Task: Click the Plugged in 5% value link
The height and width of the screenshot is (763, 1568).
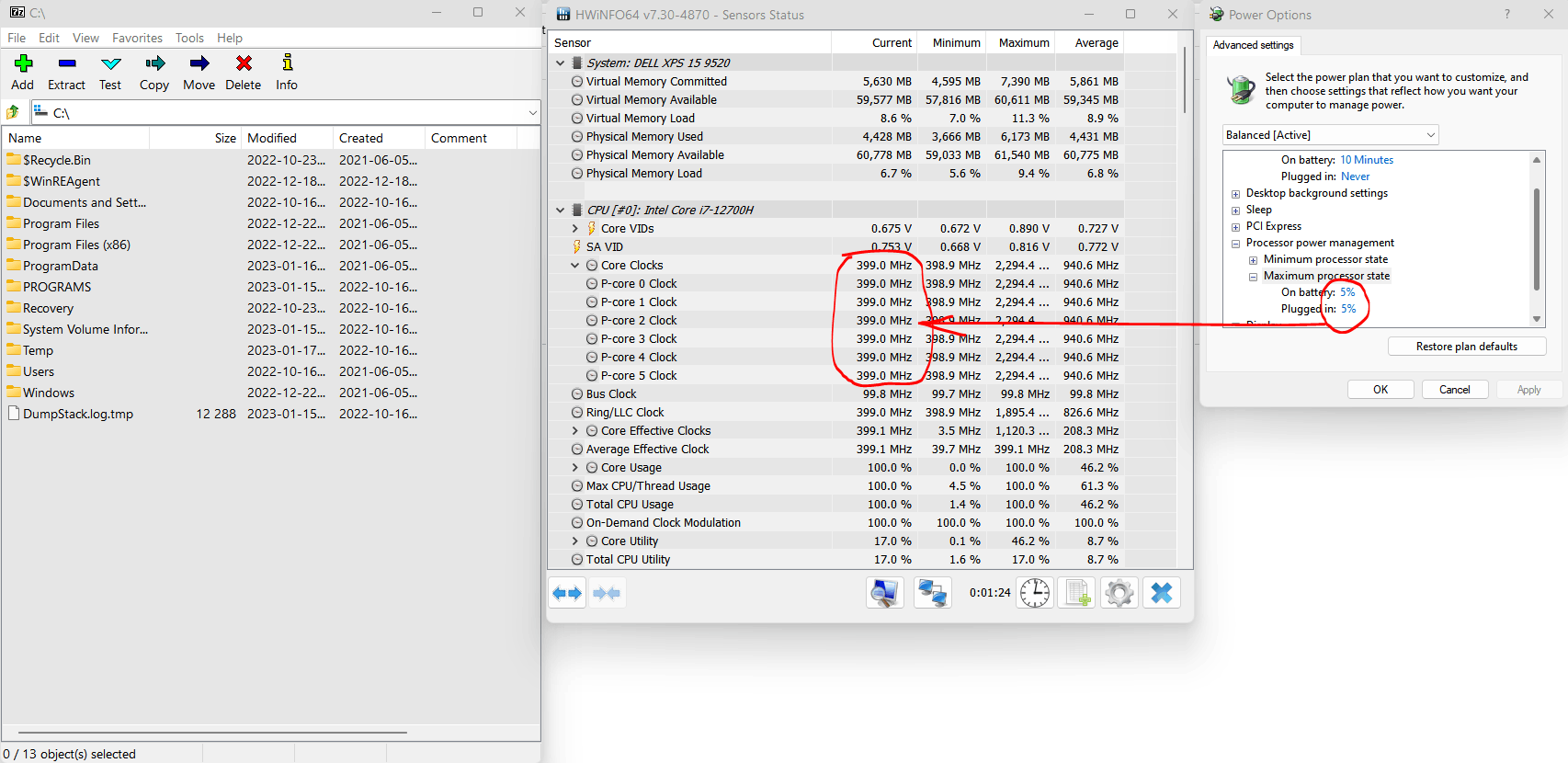Action: coord(1348,309)
